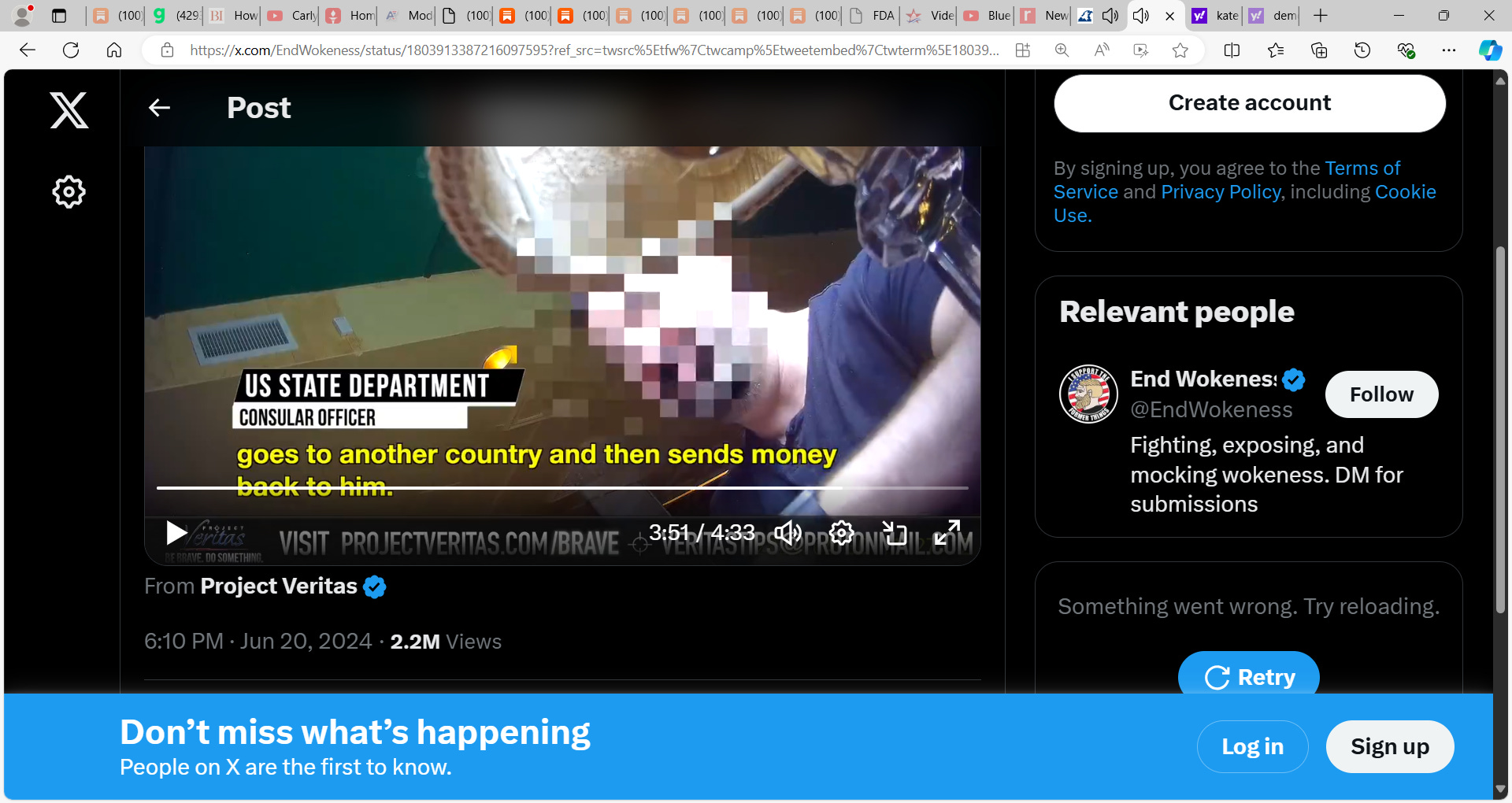Click the address bar URL
This screenshot has height=803, width=1512.
pyautogui.click(x=595, y=50)
